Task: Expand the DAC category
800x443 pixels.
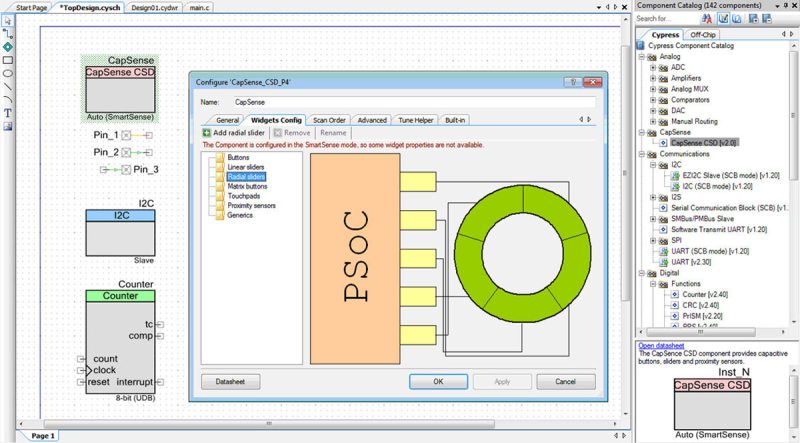Action: point(653,111)
